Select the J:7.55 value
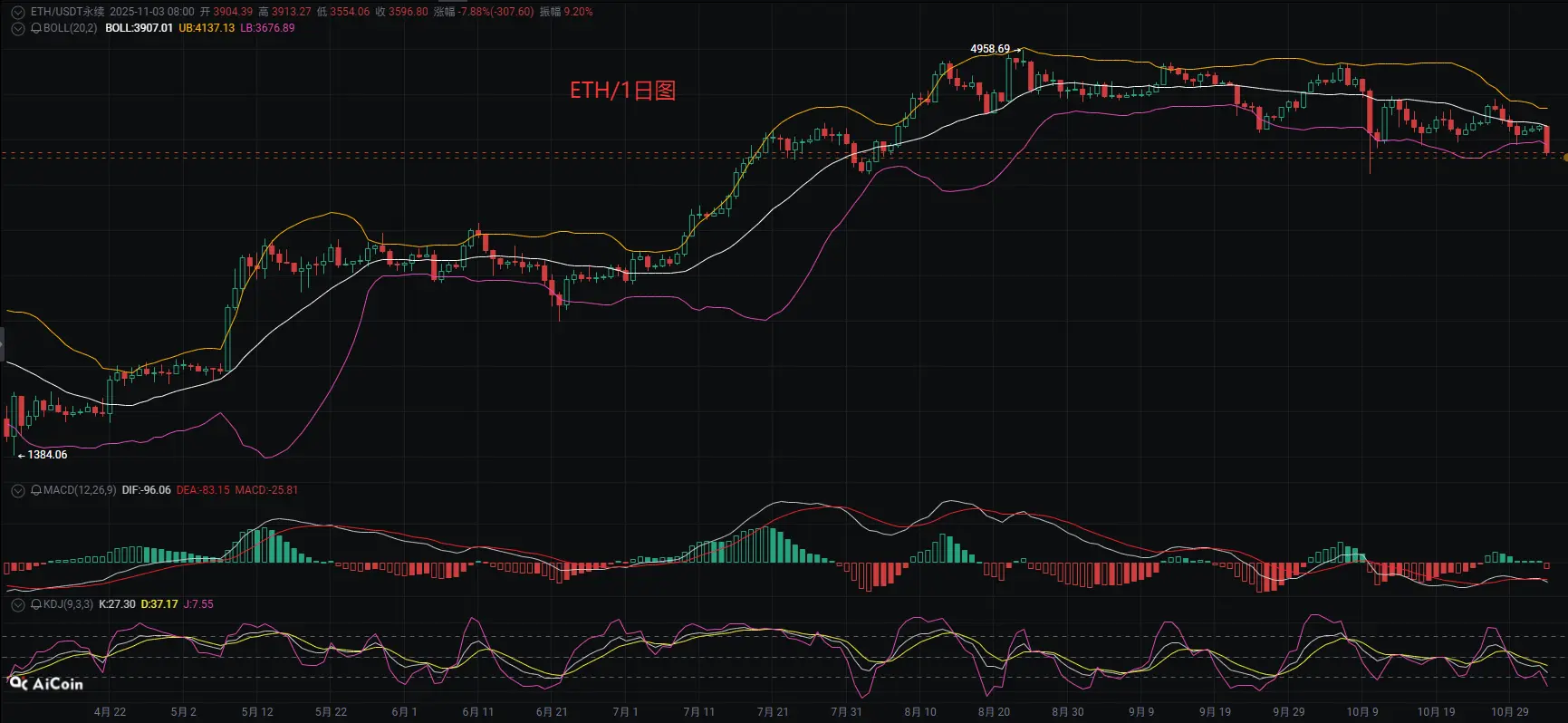Image resolution: width=1568 pixels, height=723 pixels. point(198,604)
